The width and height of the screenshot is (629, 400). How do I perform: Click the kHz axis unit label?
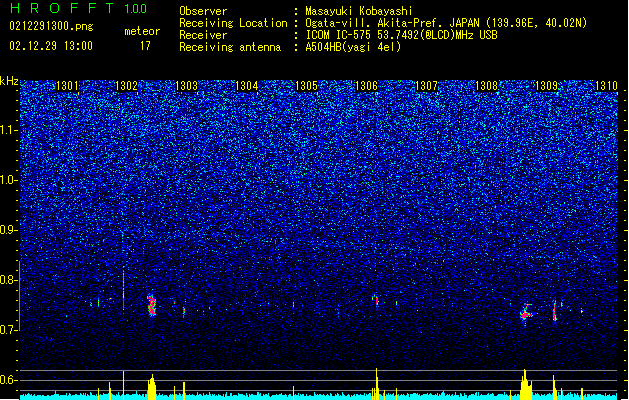[x=9, y=81]
